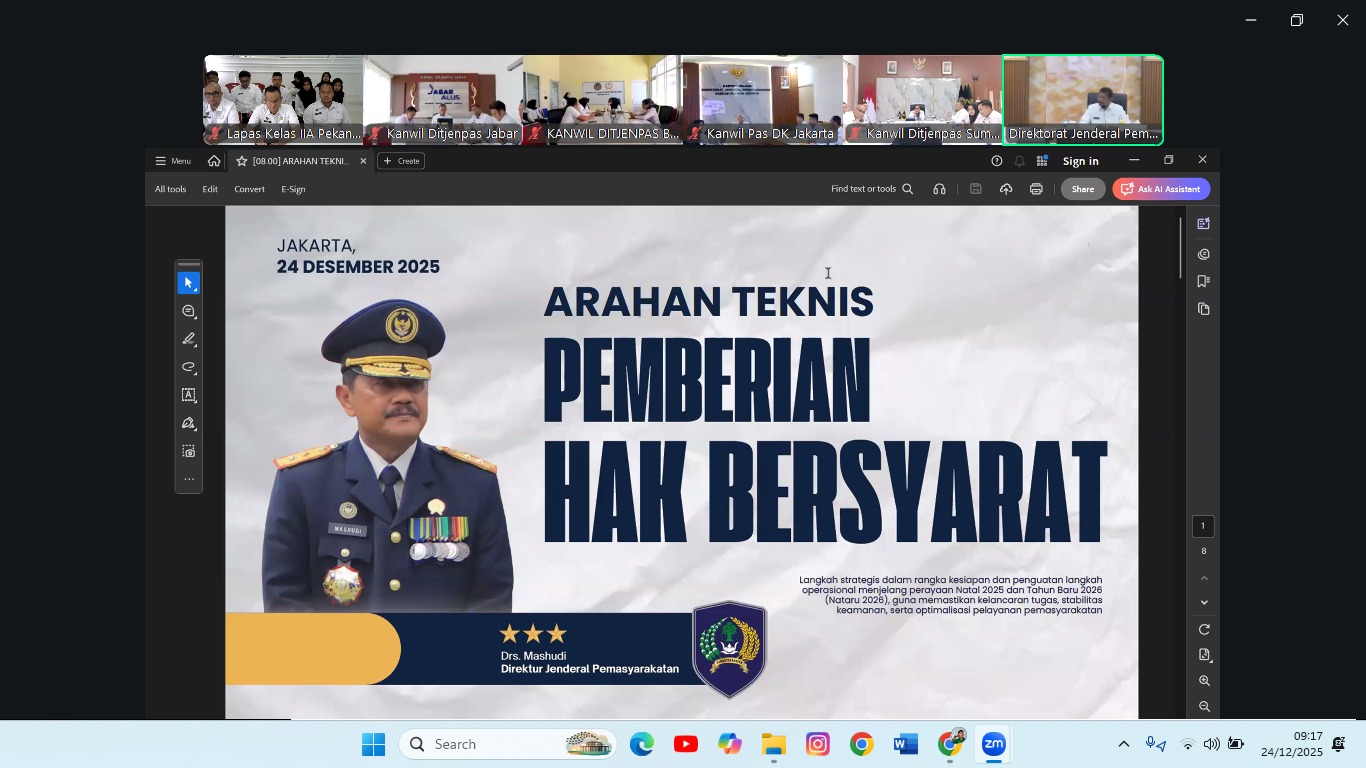Zoom out with the magnifier minus icon

1204,706
